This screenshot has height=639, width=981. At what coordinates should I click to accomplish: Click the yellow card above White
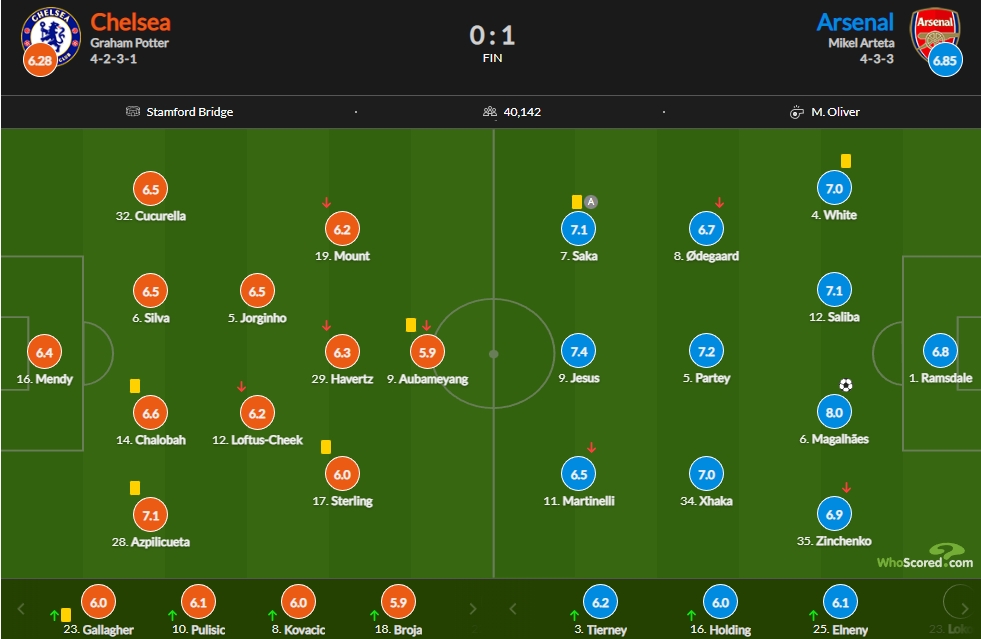click(846, 161)
